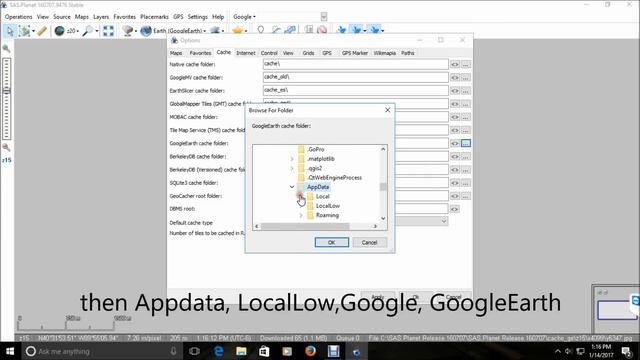Switch to the Maps tab in Options

[x=176, y=53]
